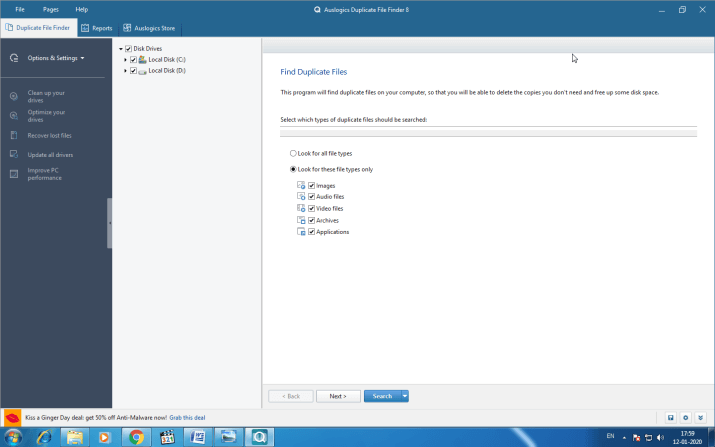This screenshot has height=447, width=715.
Task: Collapse the Disk Drives tree node
Action: click(x=121, y=48)
